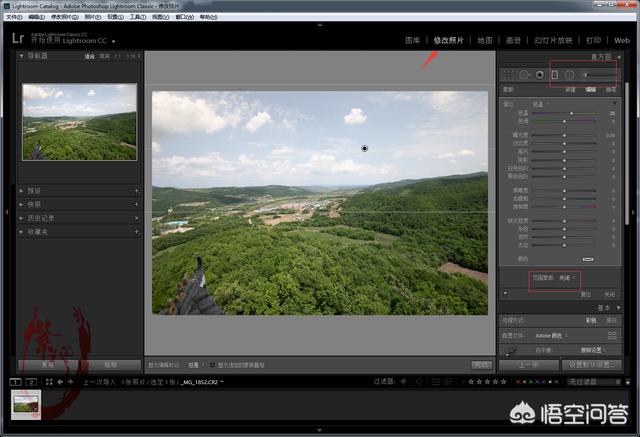This screenshot has height=437, width=640.
Task: Open the 地图 (Map) module
Action: (x=485, y=40)
